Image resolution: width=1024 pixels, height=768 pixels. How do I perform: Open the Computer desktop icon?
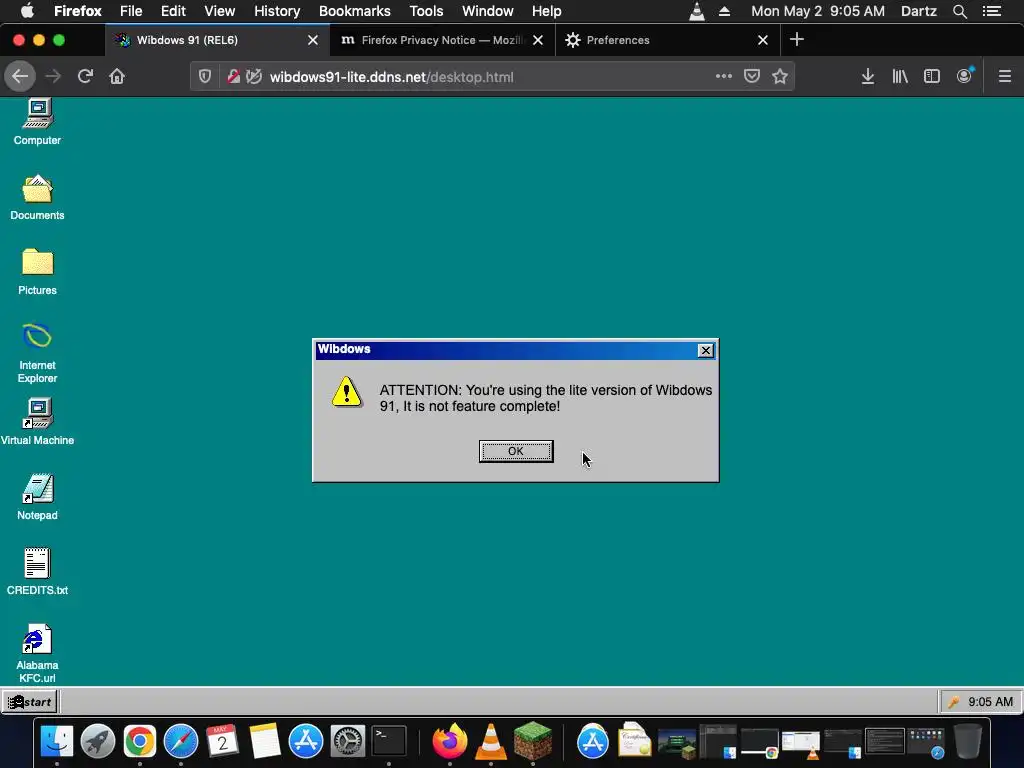pos(37,122)
